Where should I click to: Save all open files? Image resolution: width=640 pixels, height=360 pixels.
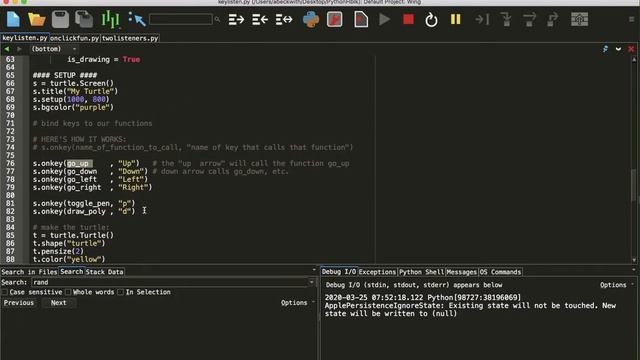pyautogui.click(x=84, y=19)
